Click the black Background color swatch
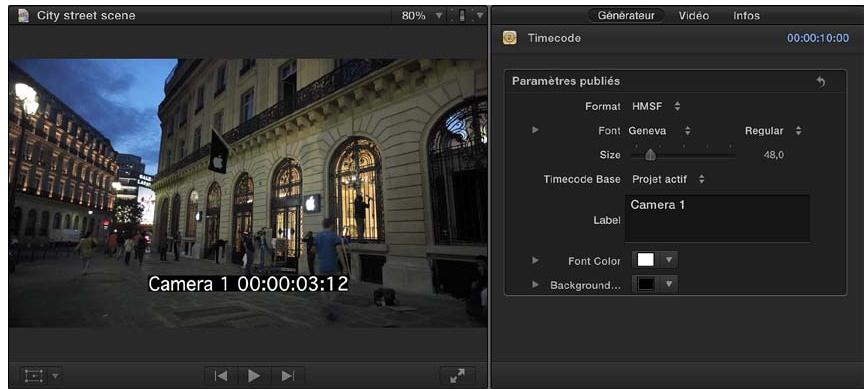Viewport: 865px width, 390px height. click(x=645, y=285)
